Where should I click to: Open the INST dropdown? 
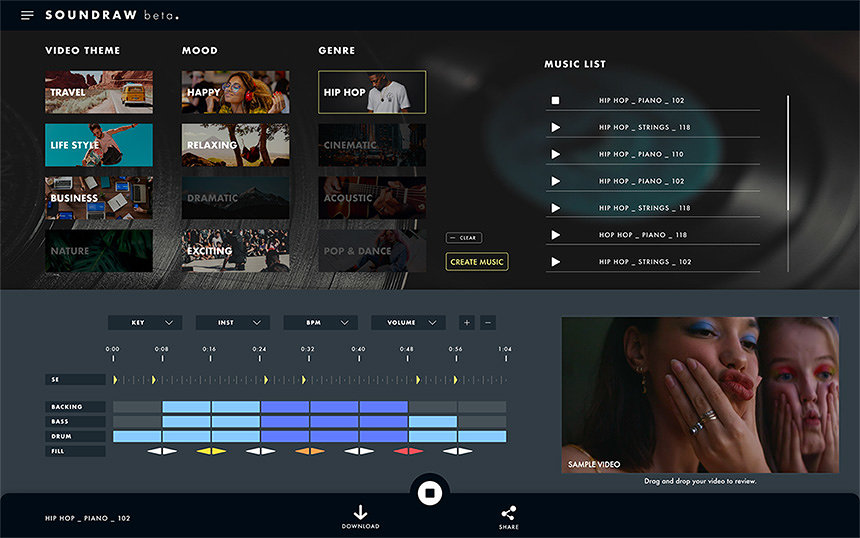coord(233,322)
